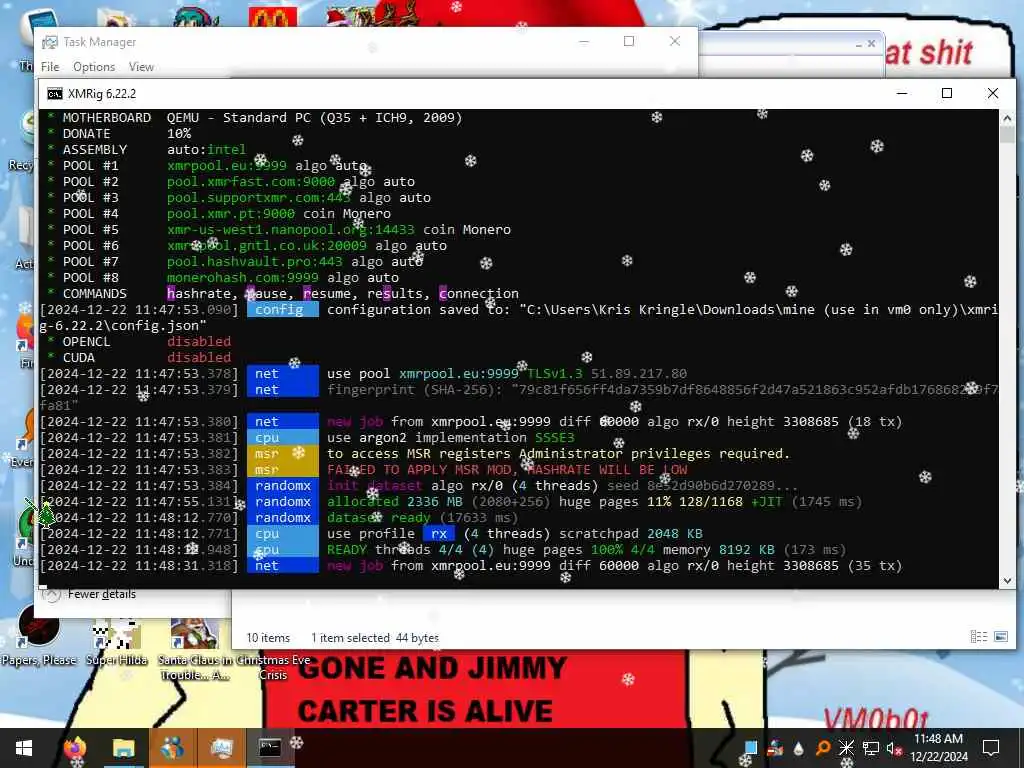Viewport: 1024px width, 768px height.
Task: Click the '10 items' Explorer status text
Action: pos(268,638)
